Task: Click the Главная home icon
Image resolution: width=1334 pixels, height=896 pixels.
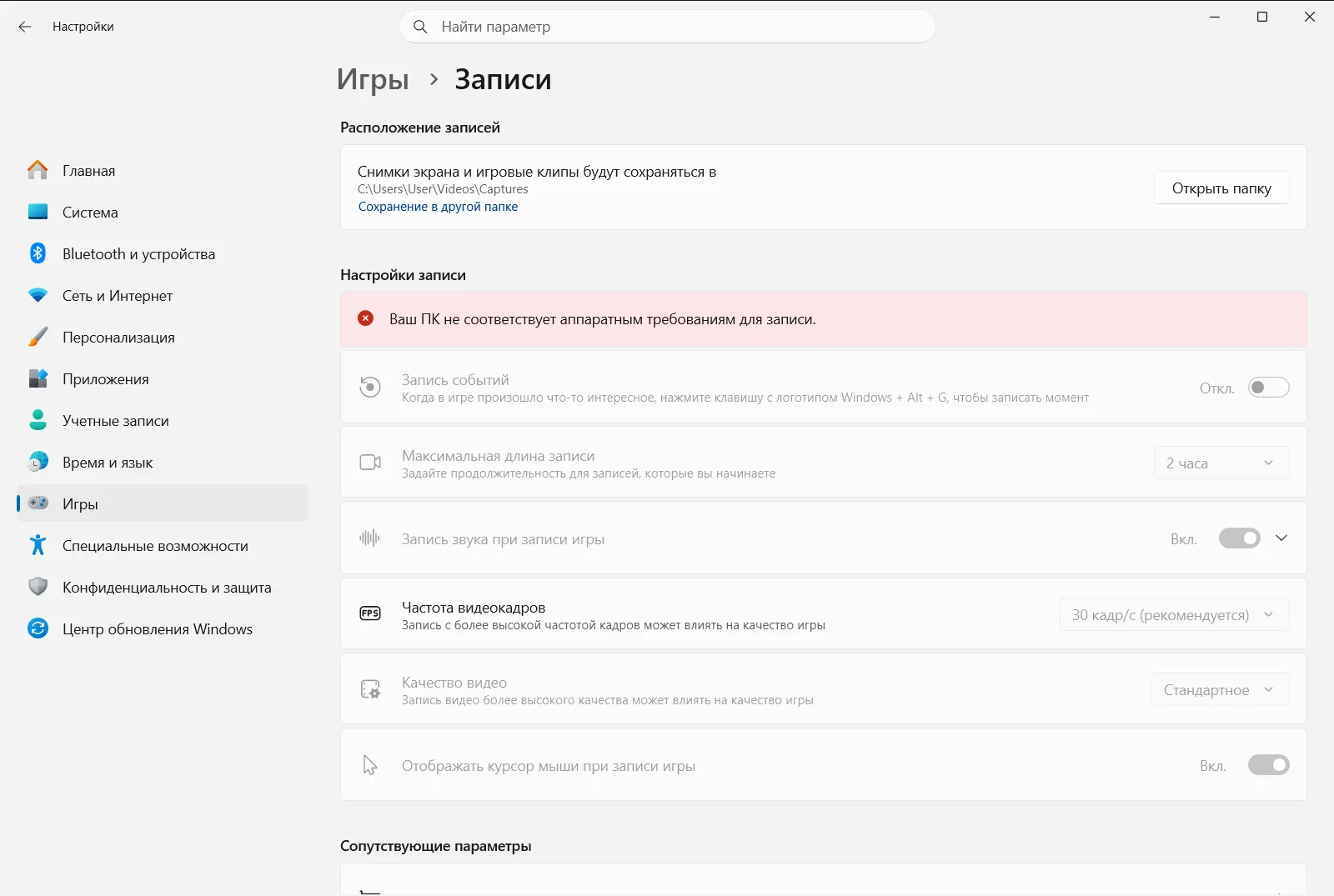Action: click(x=38, y=170)
